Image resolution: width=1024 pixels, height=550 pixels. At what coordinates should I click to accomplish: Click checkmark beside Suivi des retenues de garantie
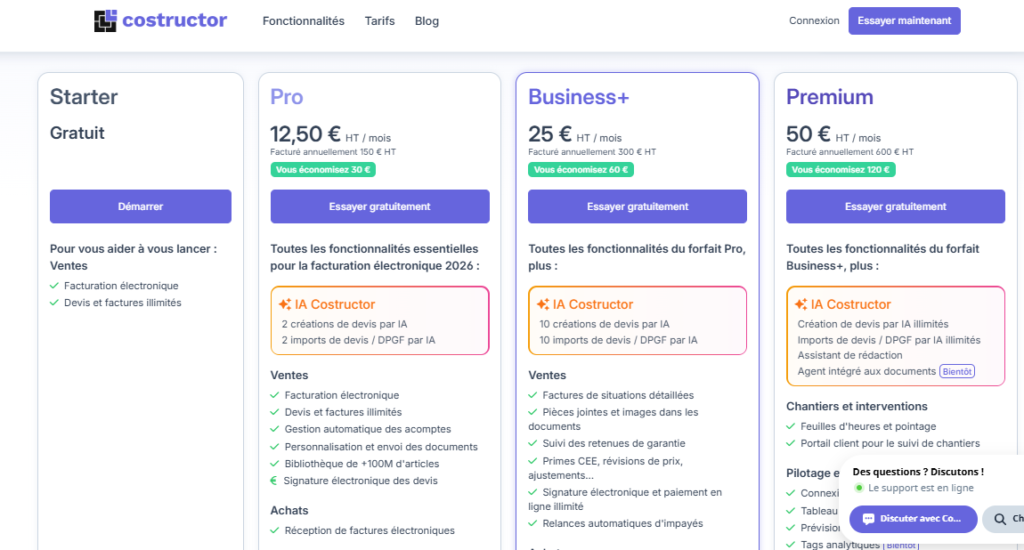tap(533, 442)
